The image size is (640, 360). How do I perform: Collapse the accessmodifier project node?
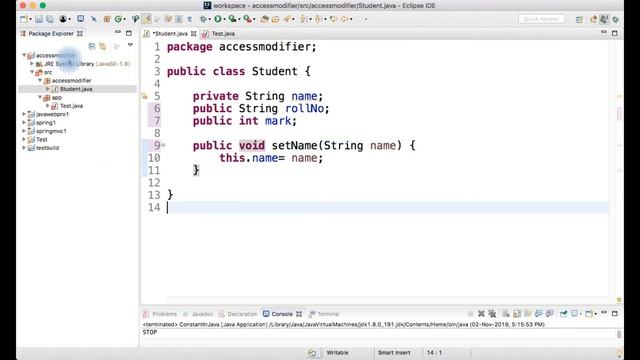point(24,55)
